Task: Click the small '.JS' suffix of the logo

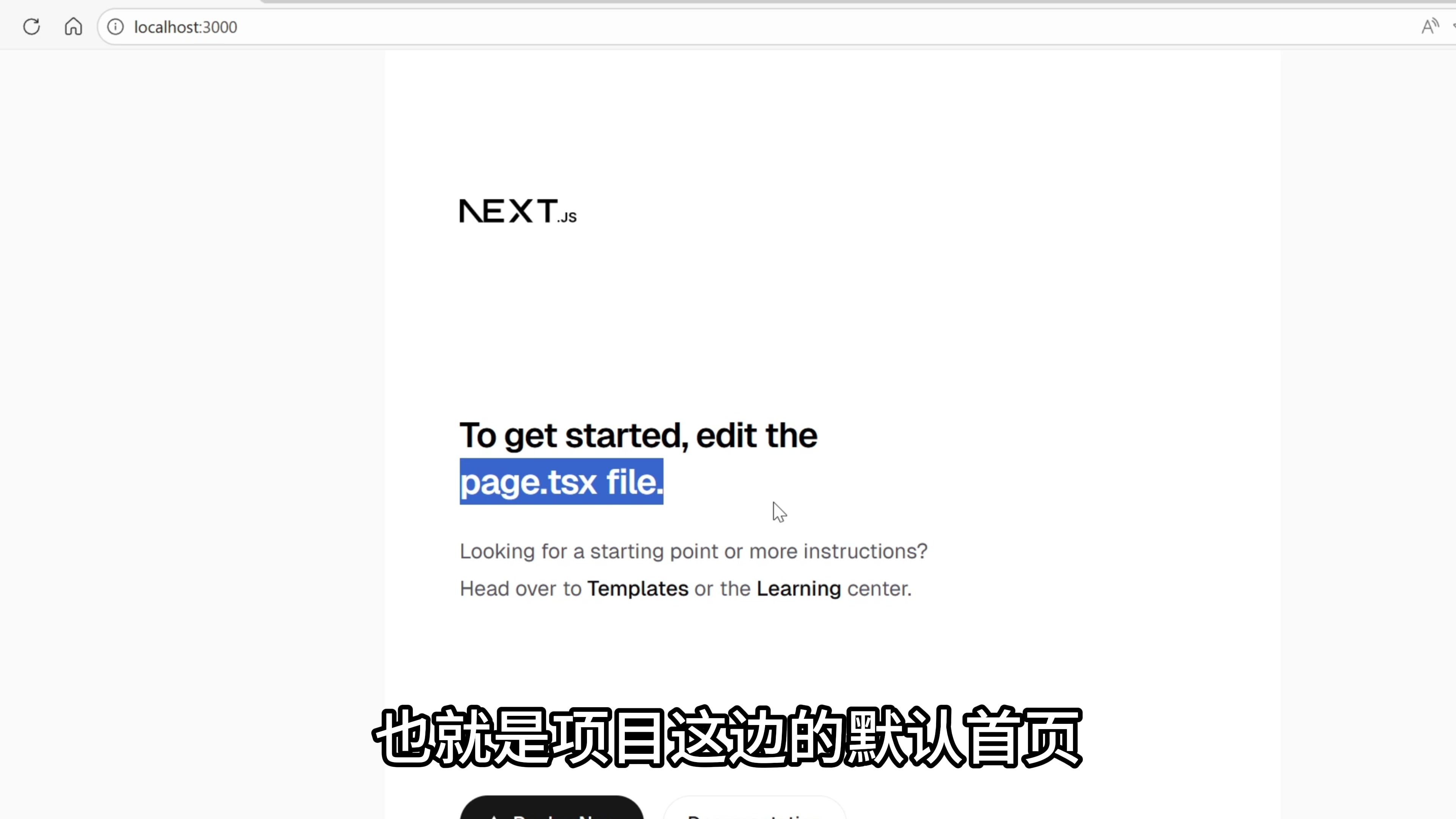Action: point(567,217)
